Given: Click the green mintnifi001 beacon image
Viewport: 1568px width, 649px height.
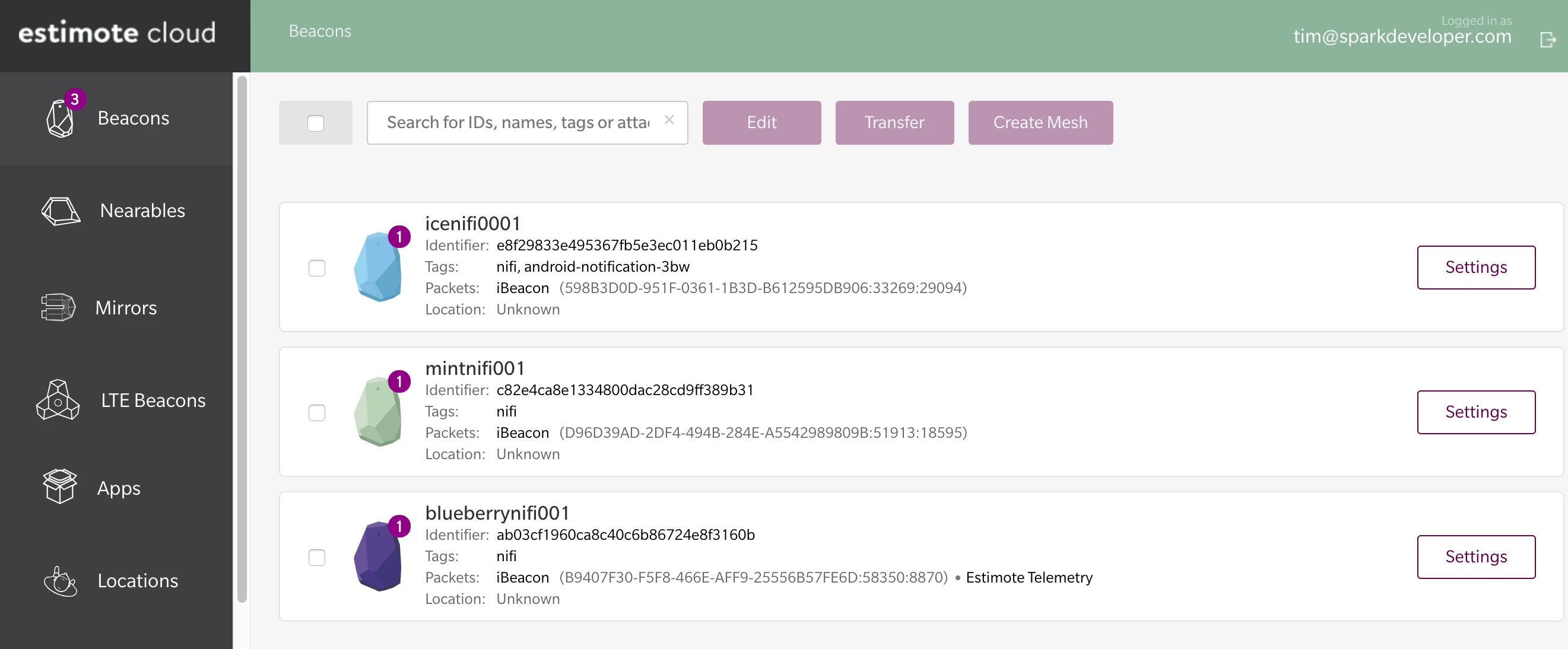Looking at the screenshot, I should pos(377,412).
